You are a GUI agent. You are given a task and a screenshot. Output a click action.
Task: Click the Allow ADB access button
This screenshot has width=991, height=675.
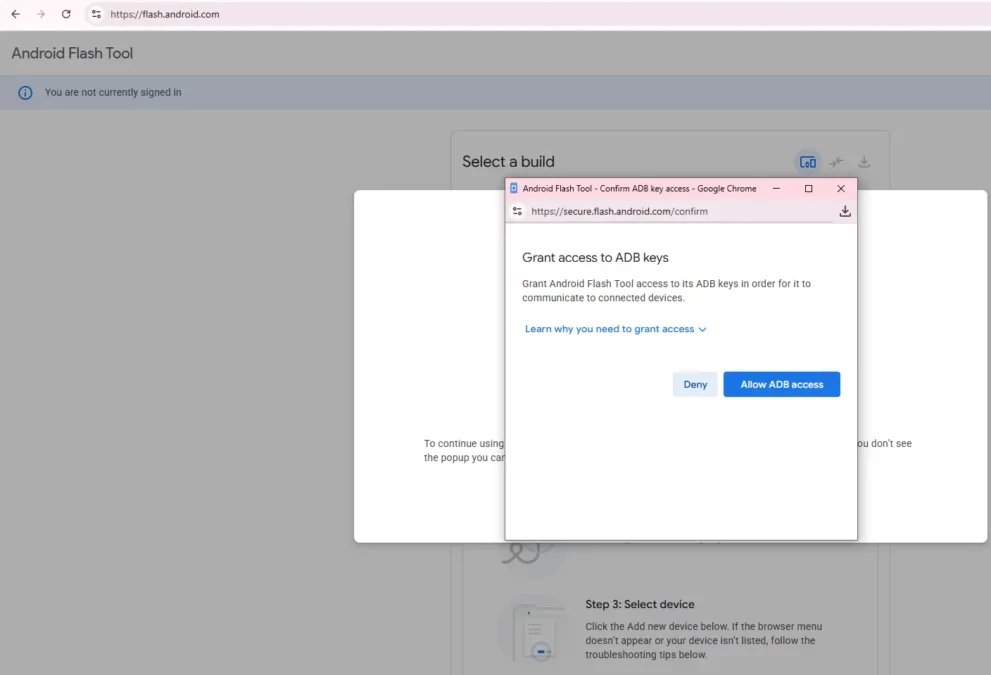click(781, 385)
